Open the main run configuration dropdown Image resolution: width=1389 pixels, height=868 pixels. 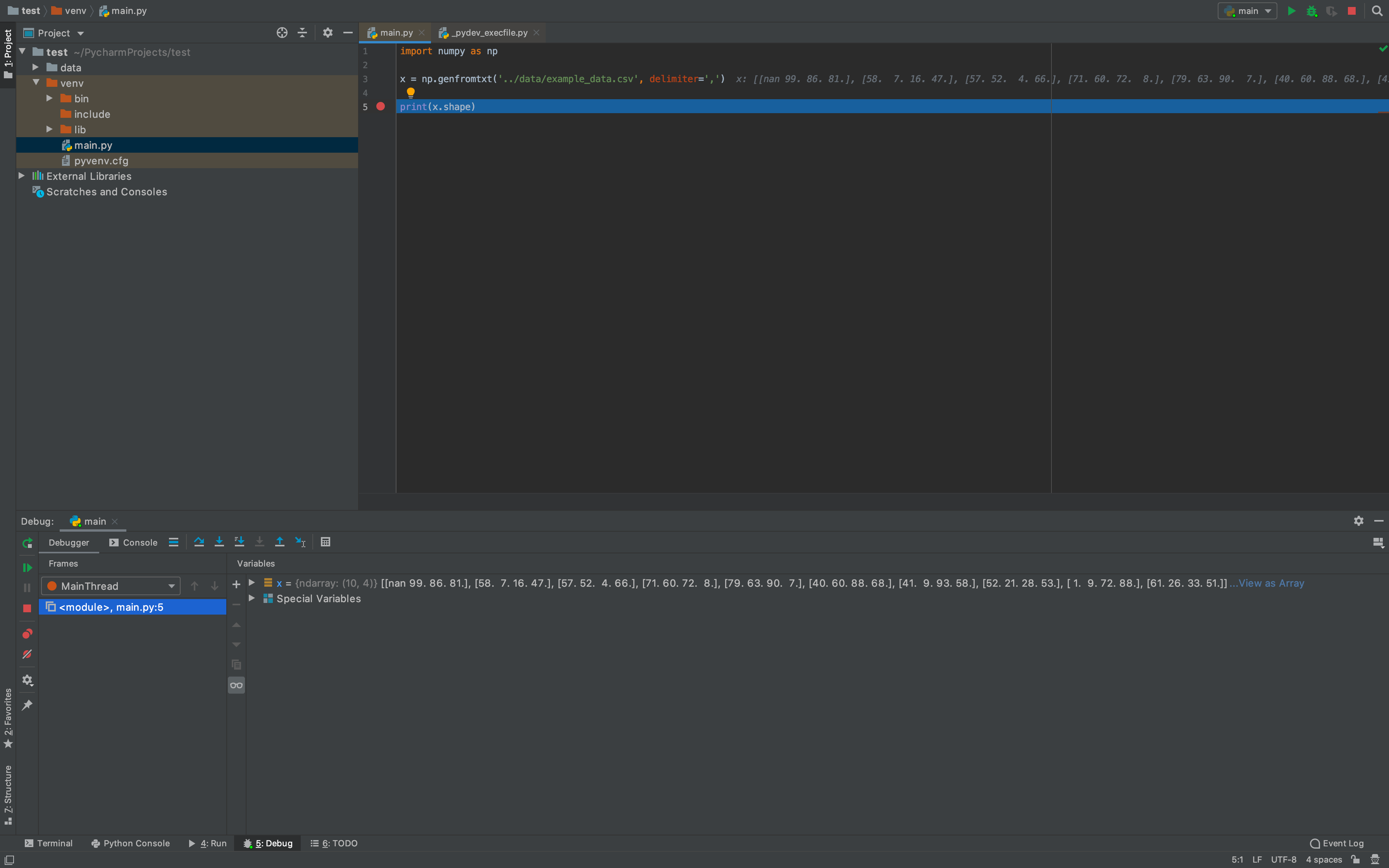(x=1247, y=11)
